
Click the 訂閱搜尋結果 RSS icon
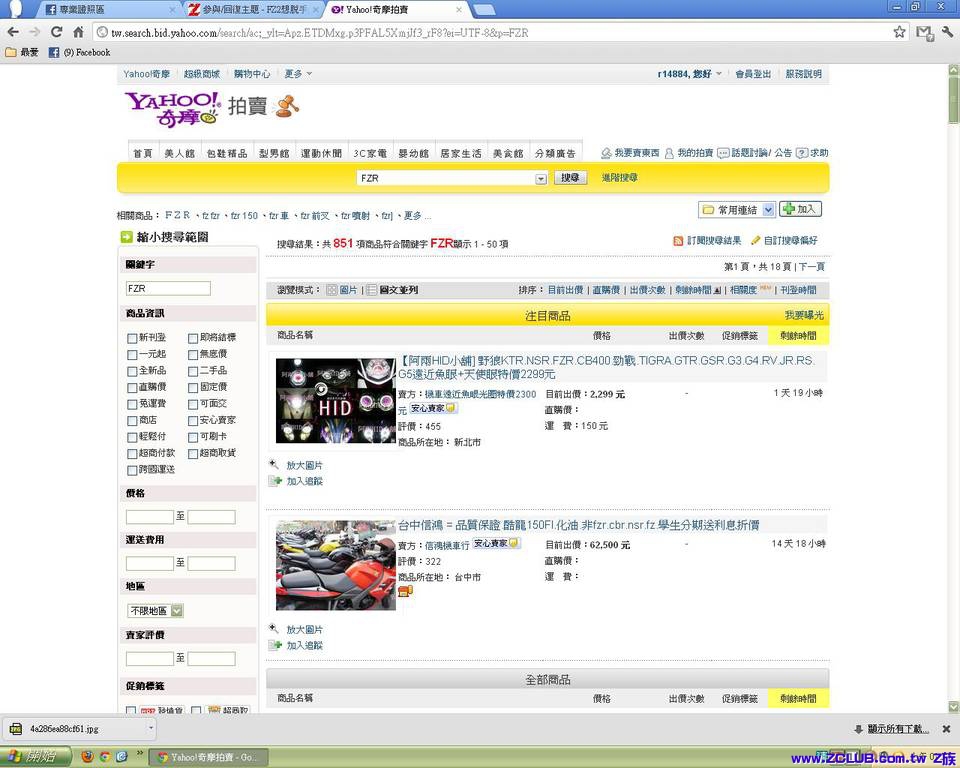pyautogui.click(x=678, y=241)
